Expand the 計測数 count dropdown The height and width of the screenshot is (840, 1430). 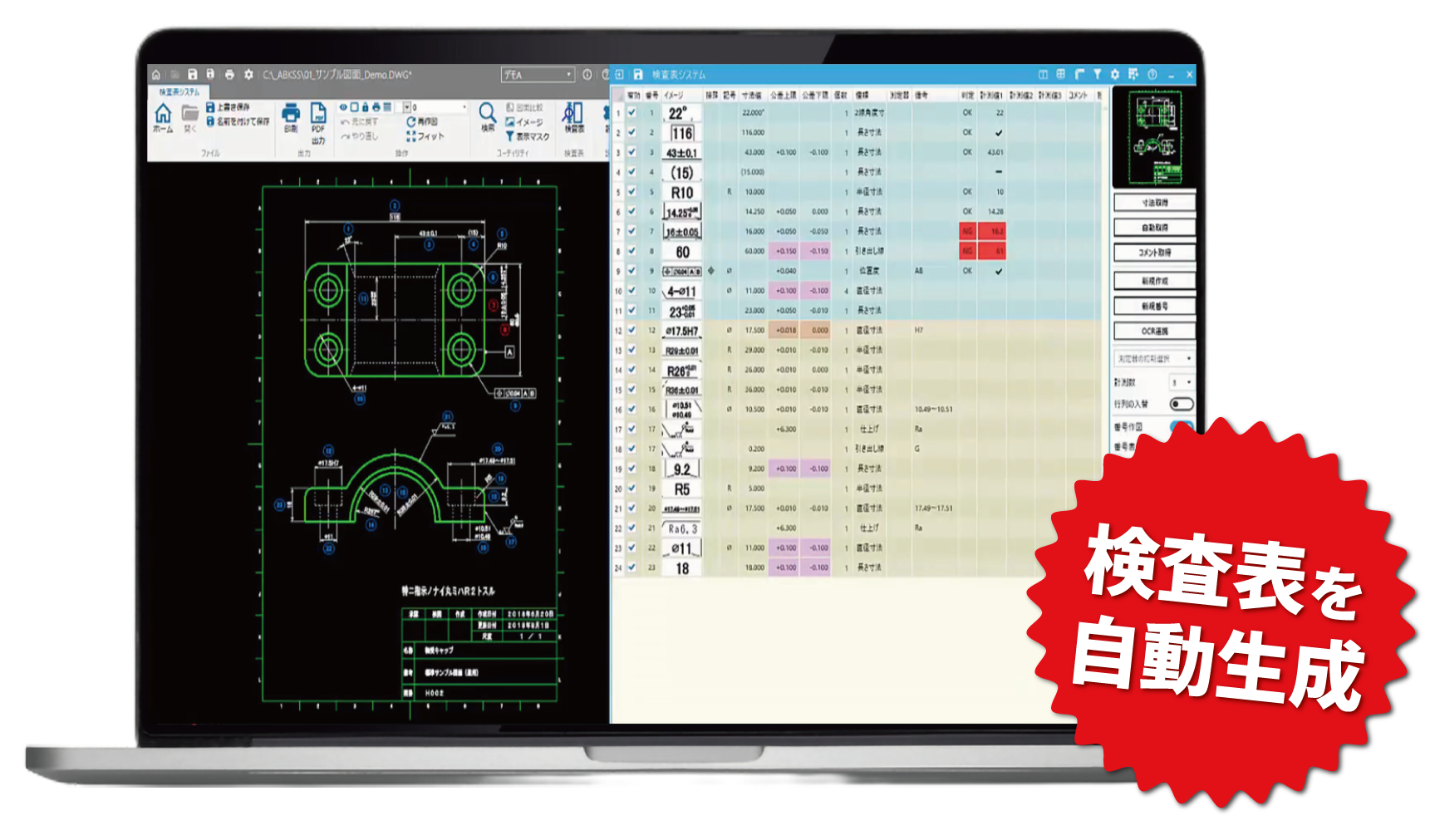point(1182,382)
